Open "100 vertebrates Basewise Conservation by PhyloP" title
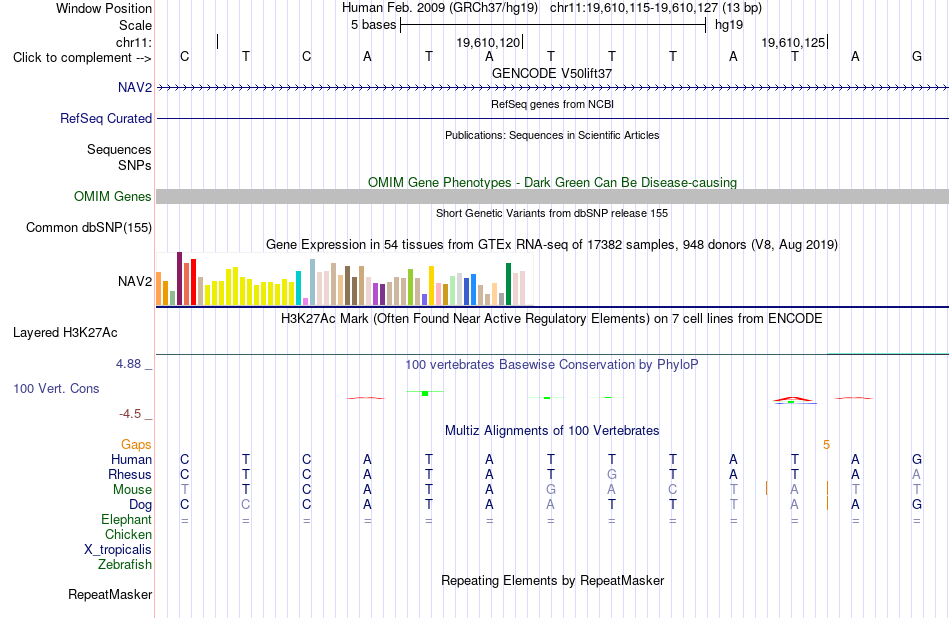 tap(552, 365)
